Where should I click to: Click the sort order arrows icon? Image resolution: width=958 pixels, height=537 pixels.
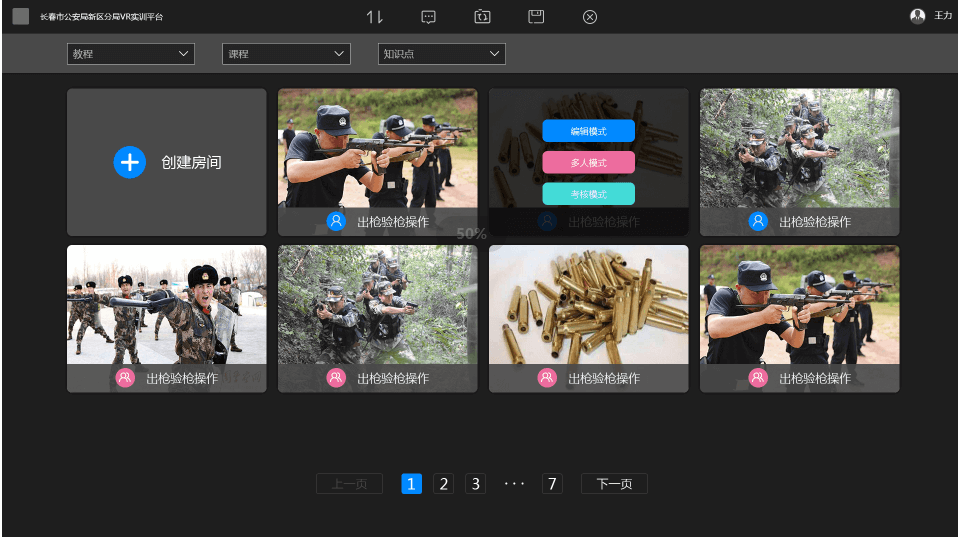375,16
